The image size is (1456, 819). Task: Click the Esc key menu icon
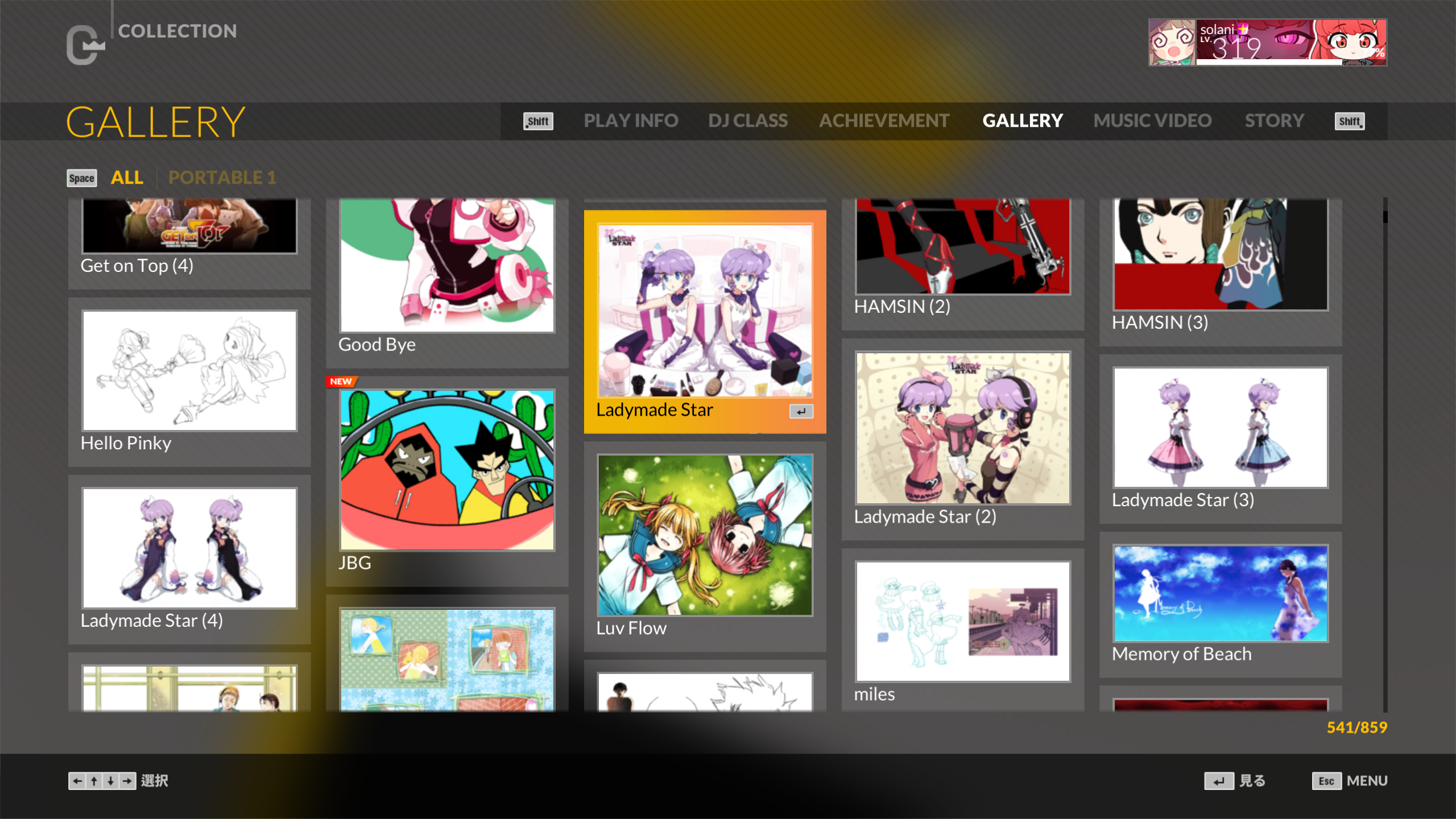pos(1326,781)
